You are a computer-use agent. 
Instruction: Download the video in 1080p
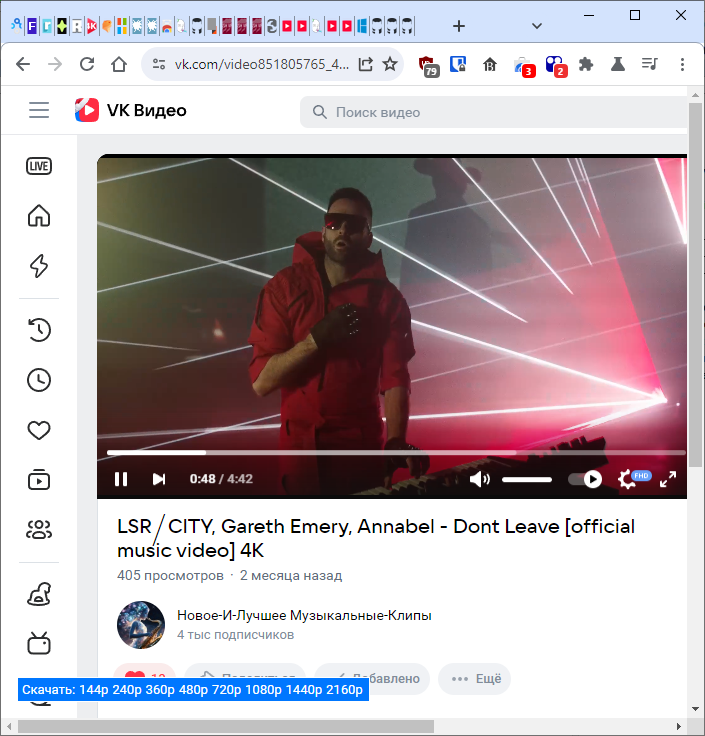point(263,690)
